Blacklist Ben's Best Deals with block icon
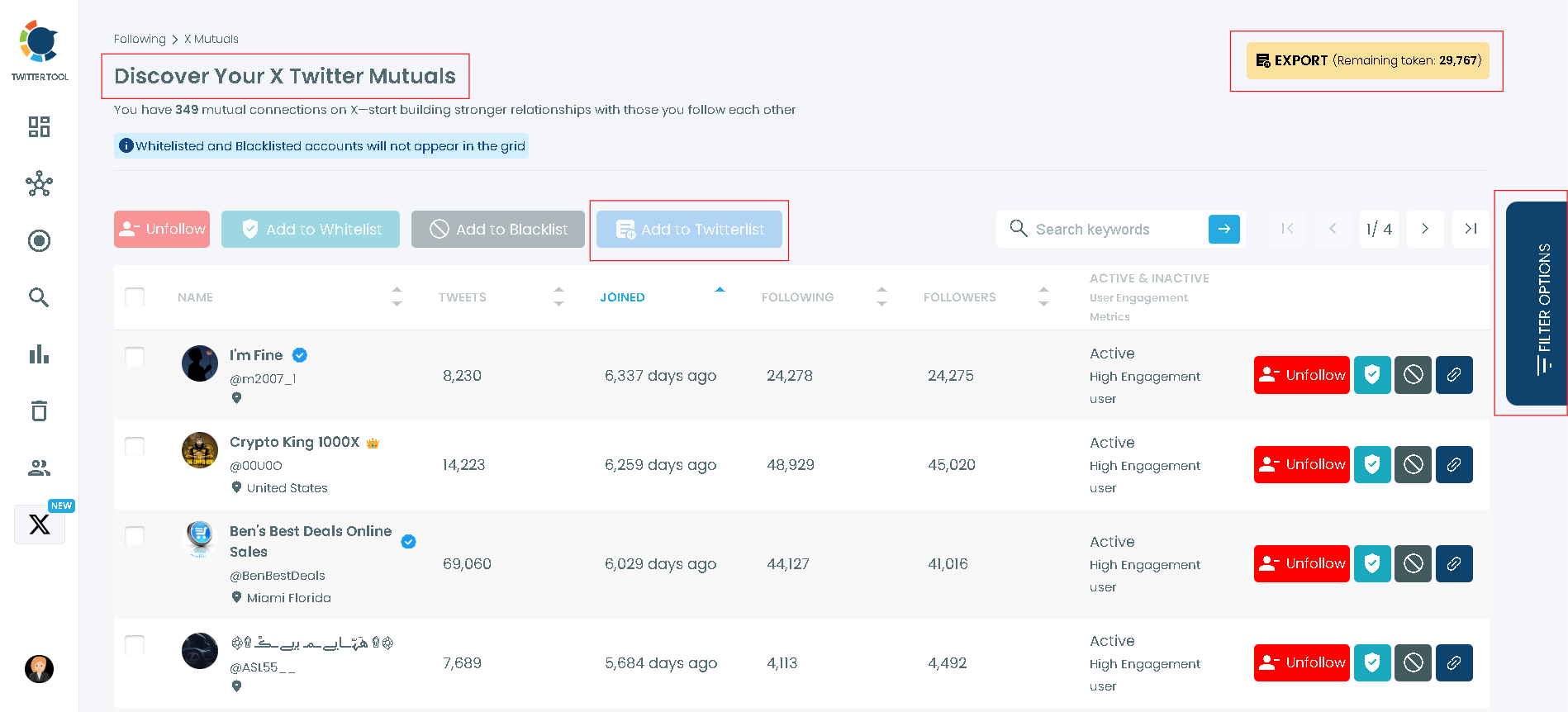Image resolution: width=1568 pixels, height=712 pixels. tap(1414, 563)
